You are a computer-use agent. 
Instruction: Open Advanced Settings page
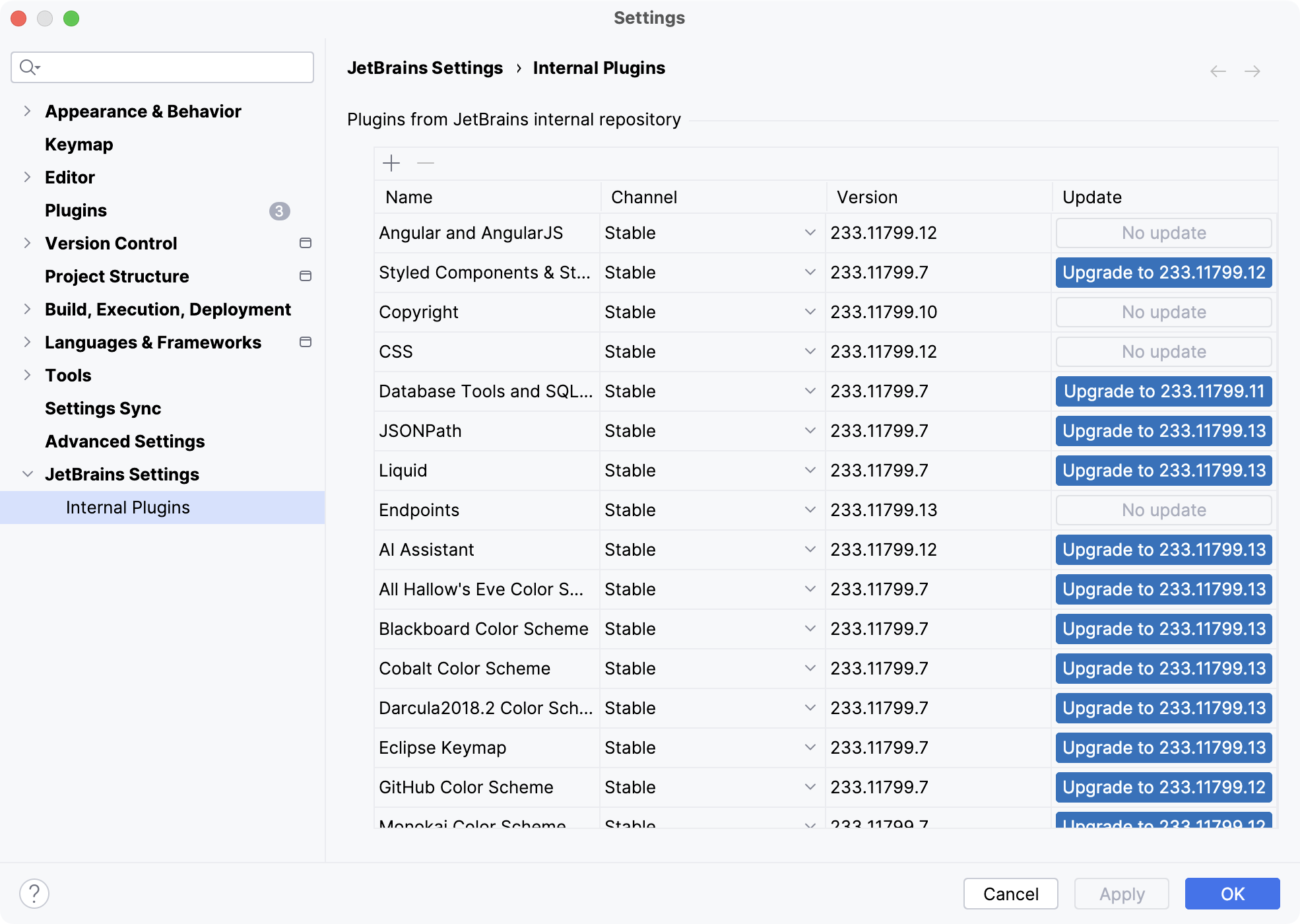(125, 442)
